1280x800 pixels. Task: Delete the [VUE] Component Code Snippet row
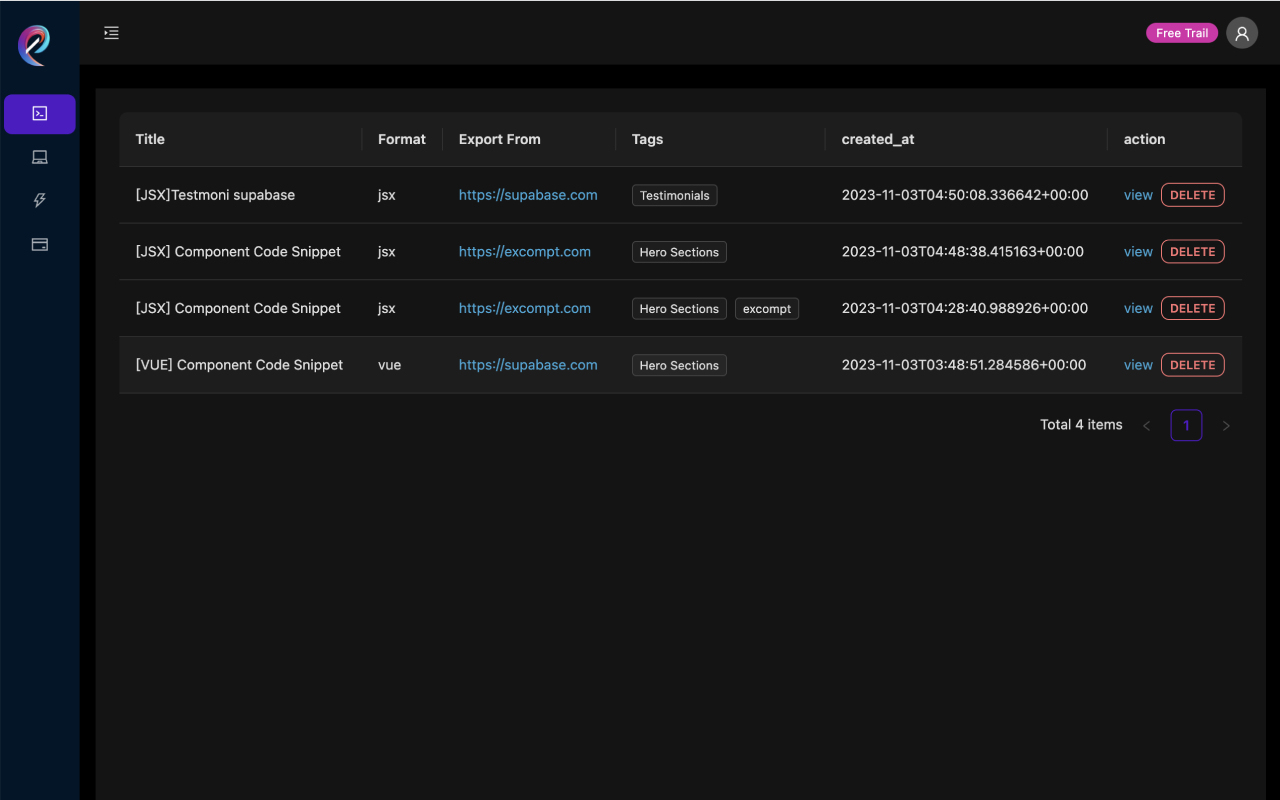click(x=1192, y=365)
